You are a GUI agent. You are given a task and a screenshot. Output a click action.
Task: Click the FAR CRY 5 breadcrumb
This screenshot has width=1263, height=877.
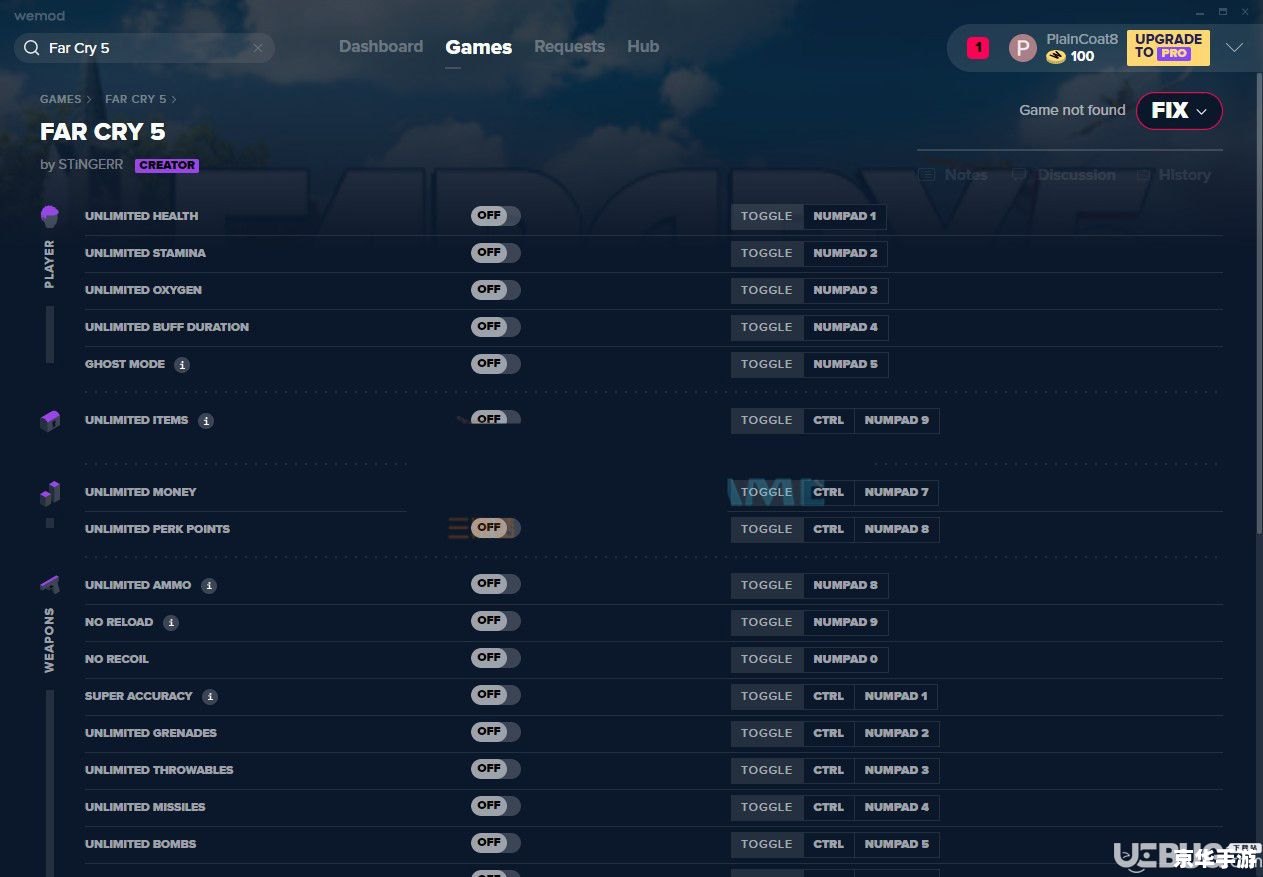[x=136, y=99]
